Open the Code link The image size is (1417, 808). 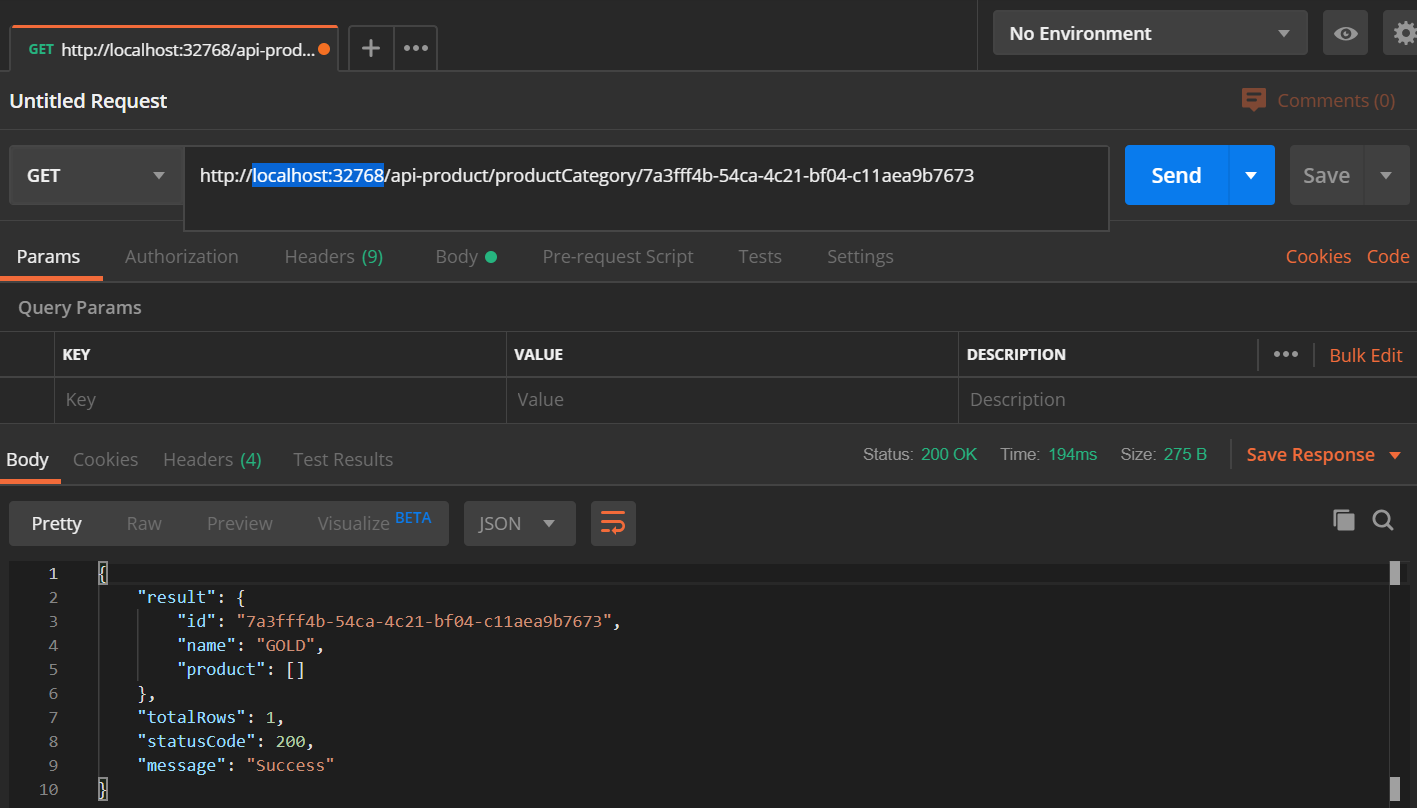tap(1388, 257)
